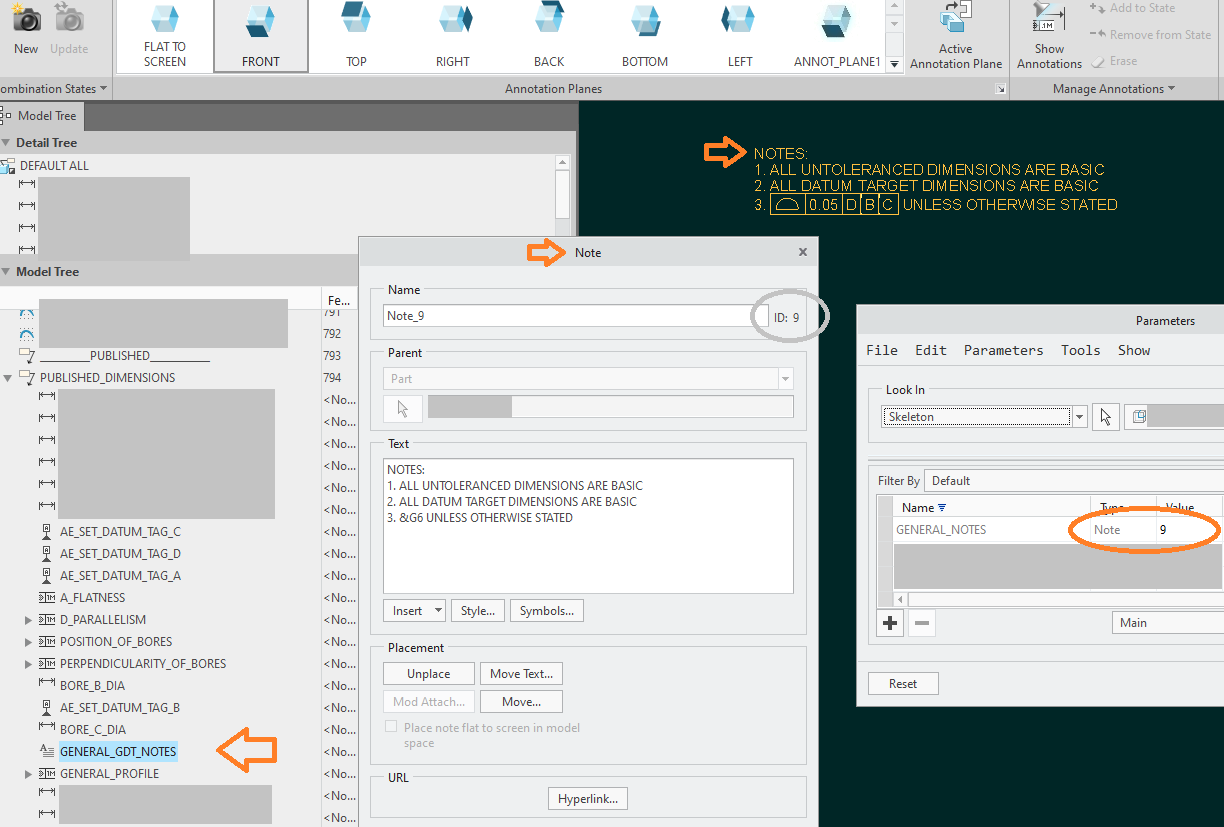Image resolution: width=1224 pixels, height=827 pixels.
Task: Select the TOP annotation plane
Action: [x=356, y=35]
